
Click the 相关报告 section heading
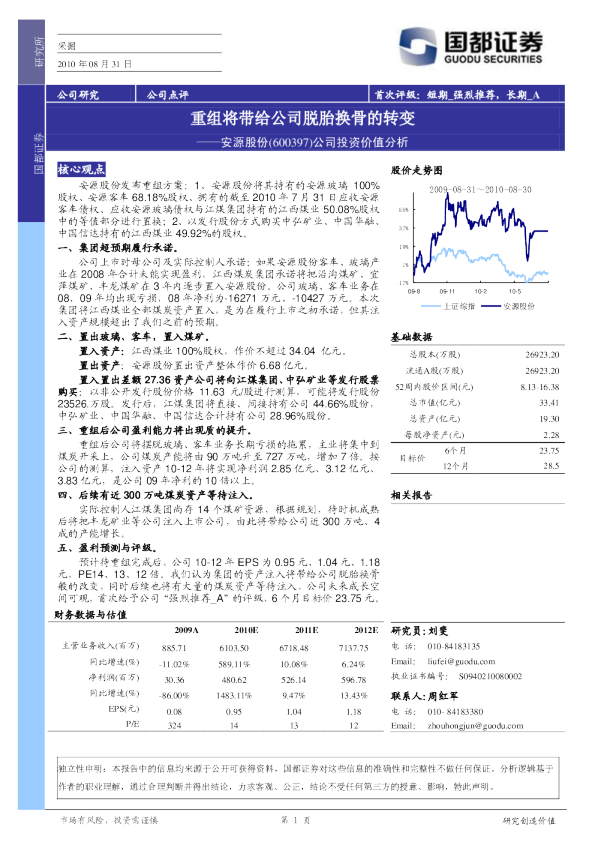coord(411,495)
